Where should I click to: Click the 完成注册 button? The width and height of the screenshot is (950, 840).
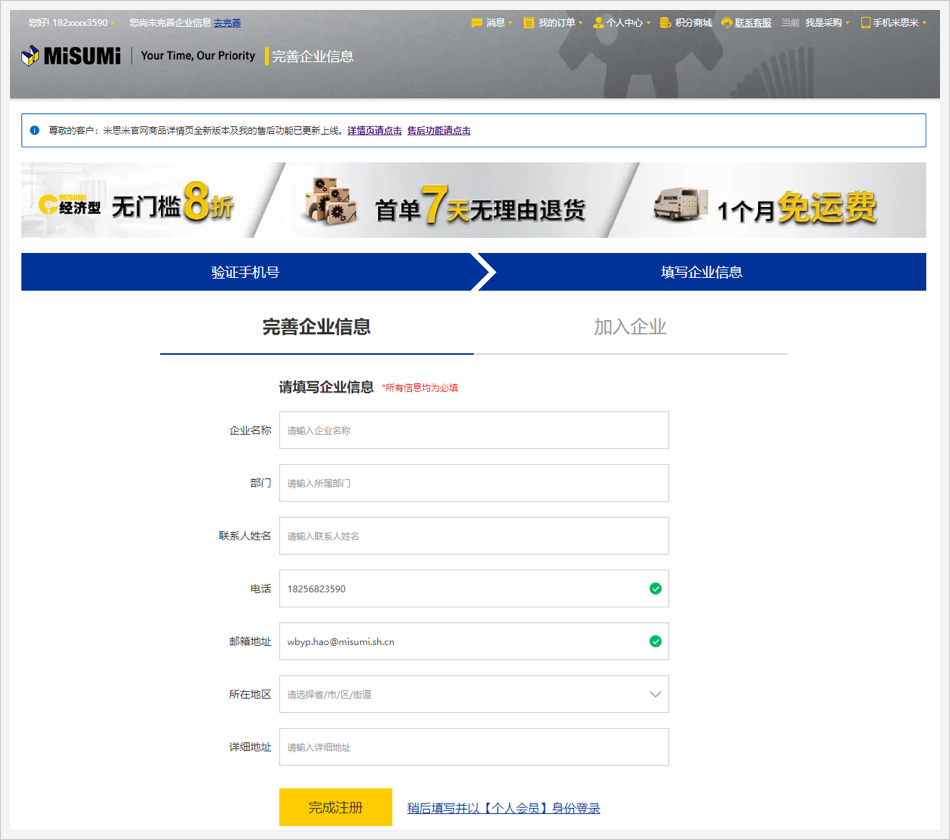point(335,807)
